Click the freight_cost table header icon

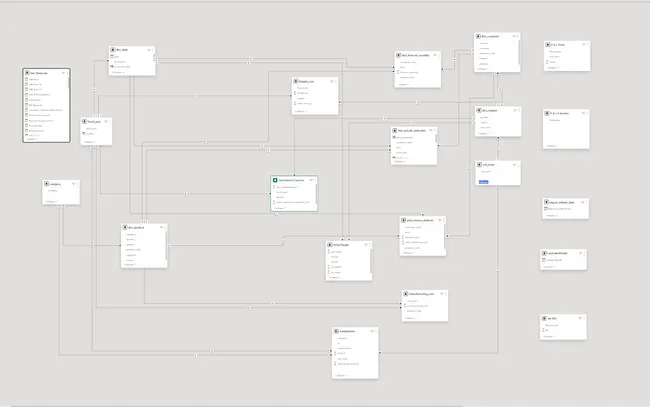coord(296,81)
